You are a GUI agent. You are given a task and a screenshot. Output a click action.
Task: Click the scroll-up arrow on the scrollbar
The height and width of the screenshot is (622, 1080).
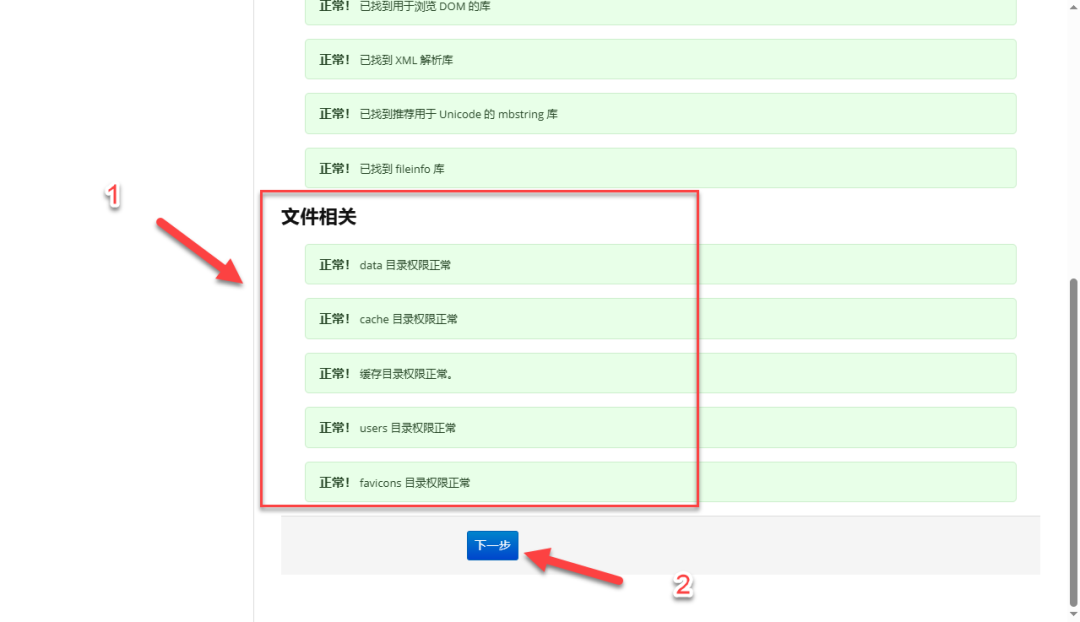click(x=1073, y=7)
